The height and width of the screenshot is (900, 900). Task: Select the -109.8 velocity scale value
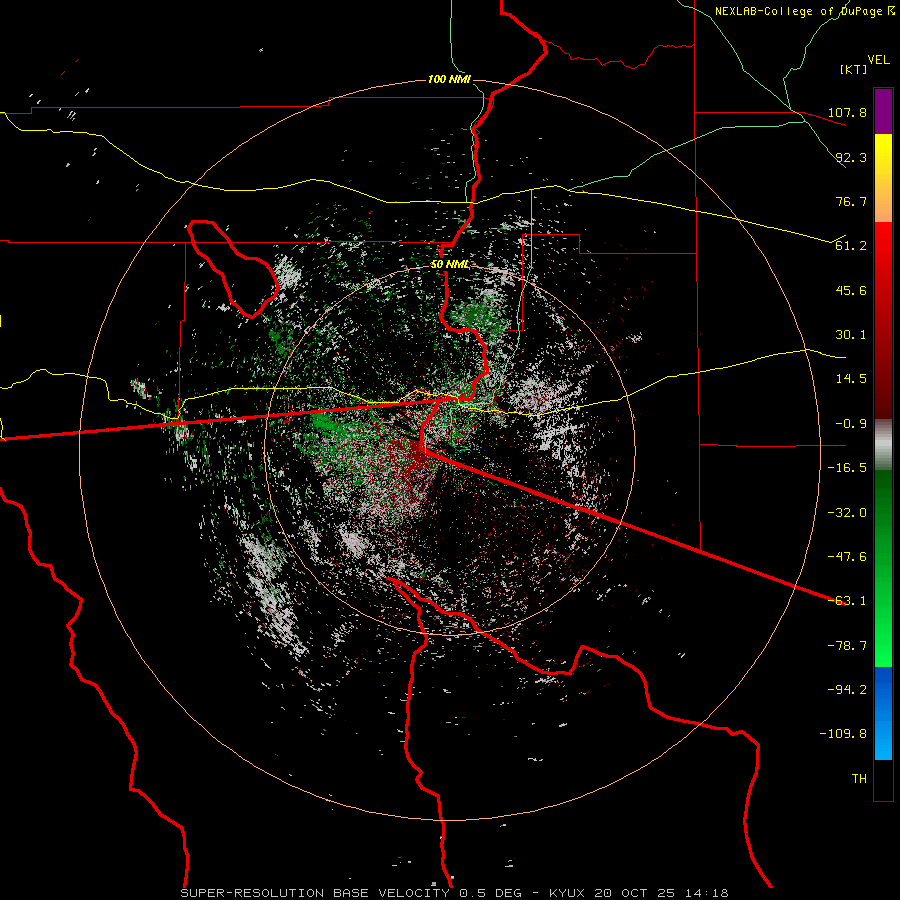point(844,734)
